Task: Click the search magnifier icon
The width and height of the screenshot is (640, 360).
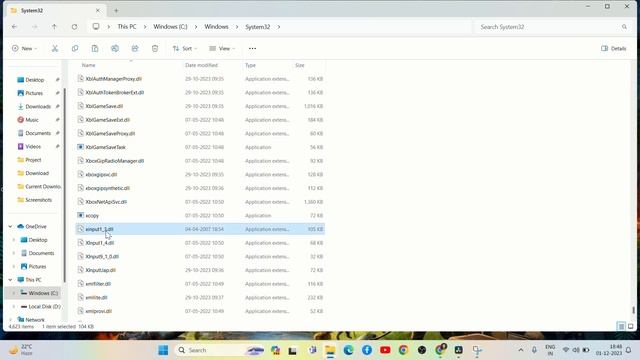Action: pos(624,27)
